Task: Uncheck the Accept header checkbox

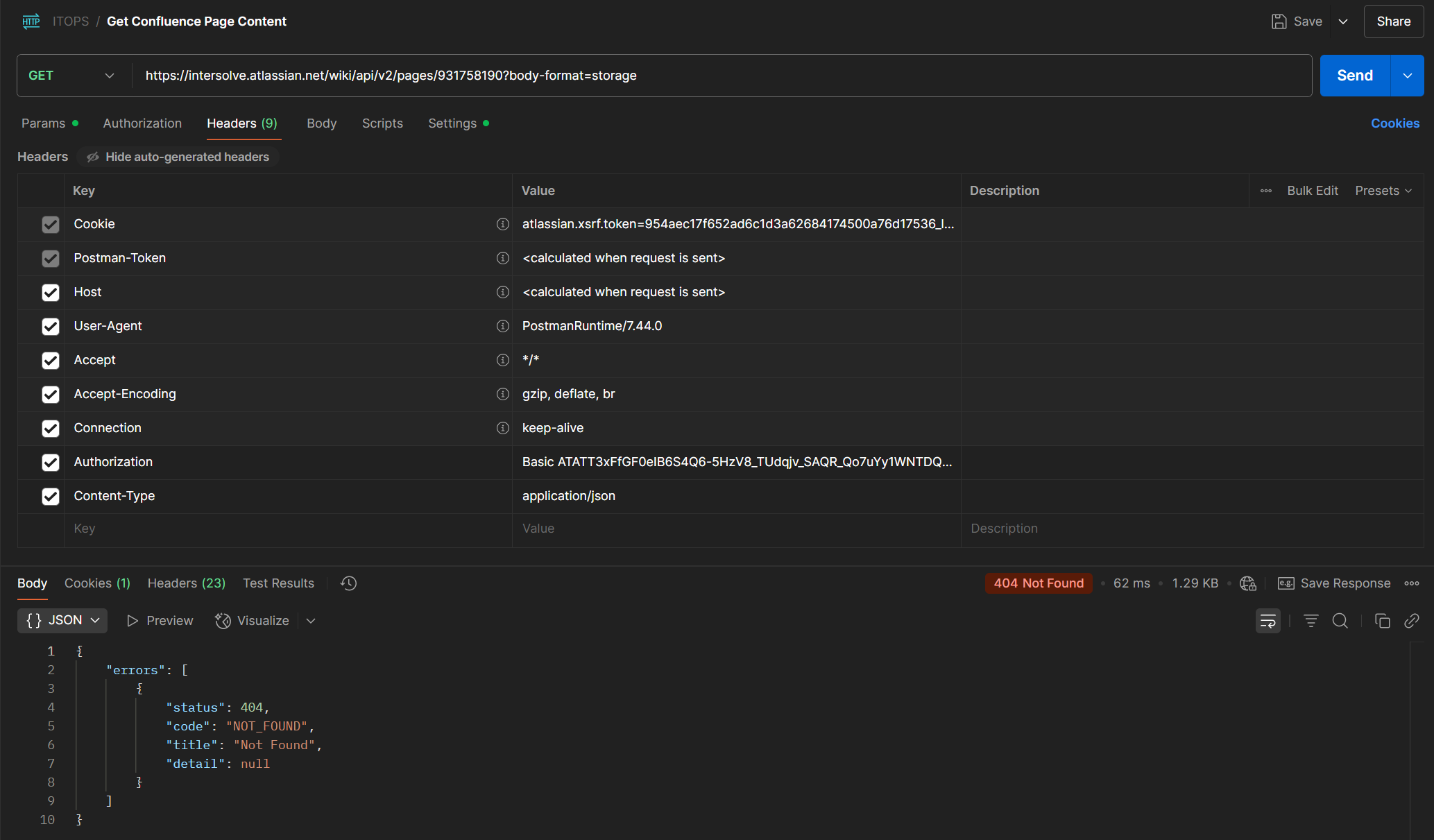Action: pyautogui.click(x=51, y=360)
